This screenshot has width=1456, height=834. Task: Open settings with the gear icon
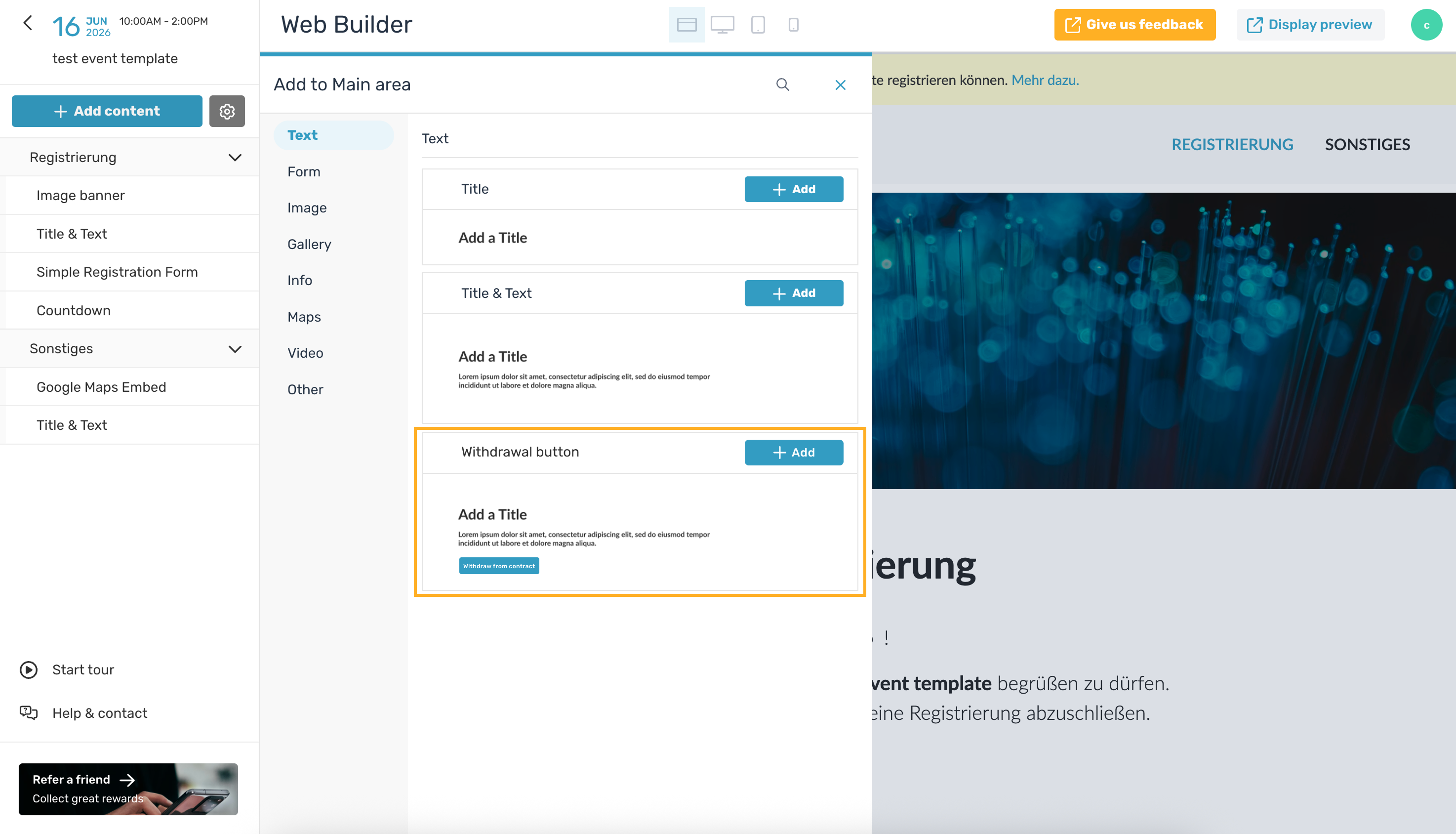click(227, 111)
